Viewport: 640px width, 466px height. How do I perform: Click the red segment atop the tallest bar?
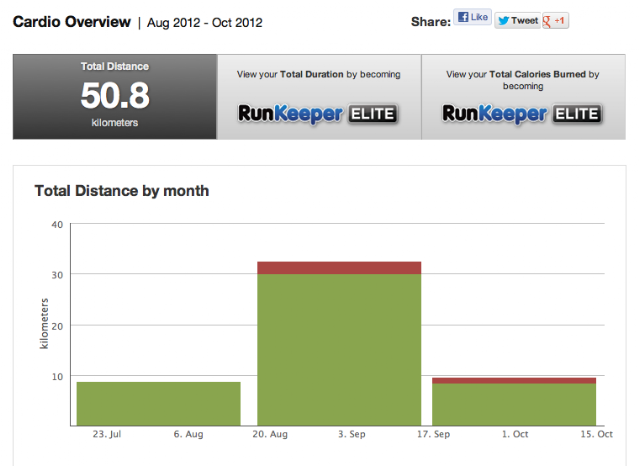339,268
